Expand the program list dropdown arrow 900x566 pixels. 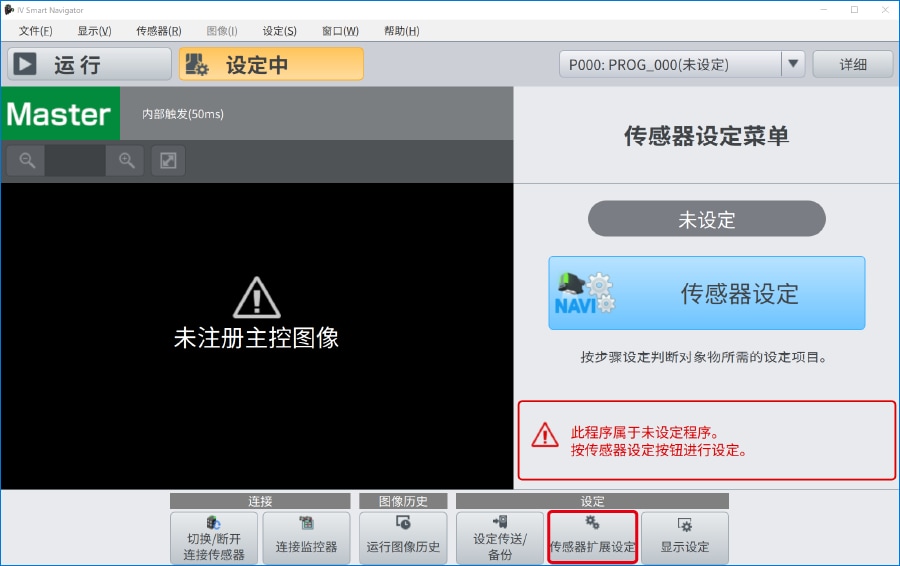click(x=793, y=64)
